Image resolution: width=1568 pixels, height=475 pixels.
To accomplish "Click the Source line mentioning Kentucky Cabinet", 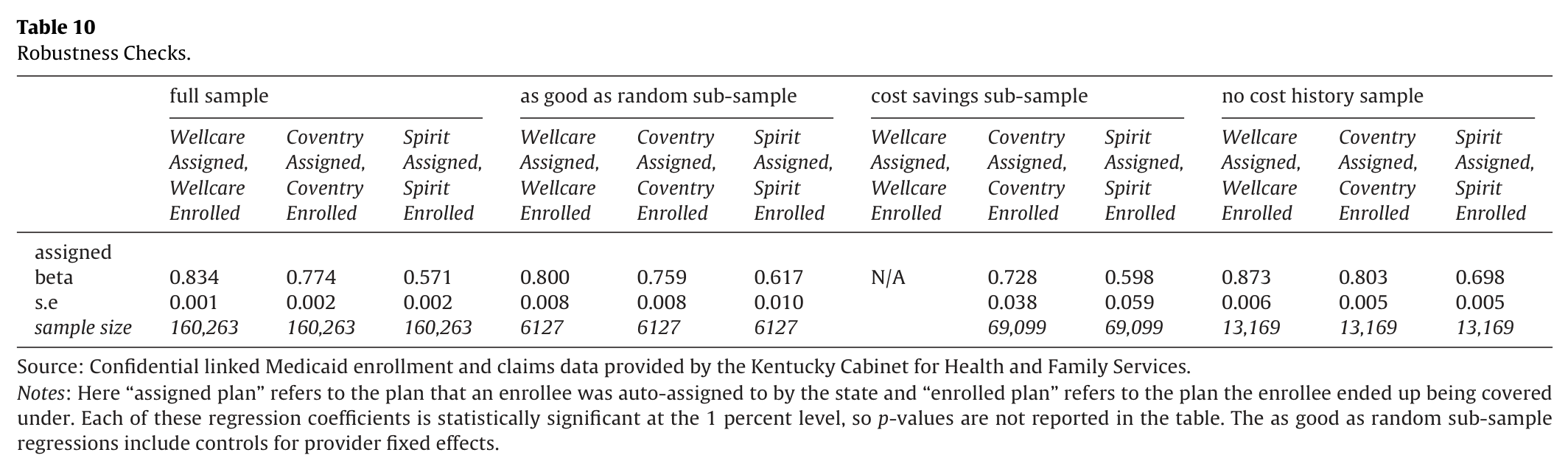I will pyautogui.click(x=603, y=367).
